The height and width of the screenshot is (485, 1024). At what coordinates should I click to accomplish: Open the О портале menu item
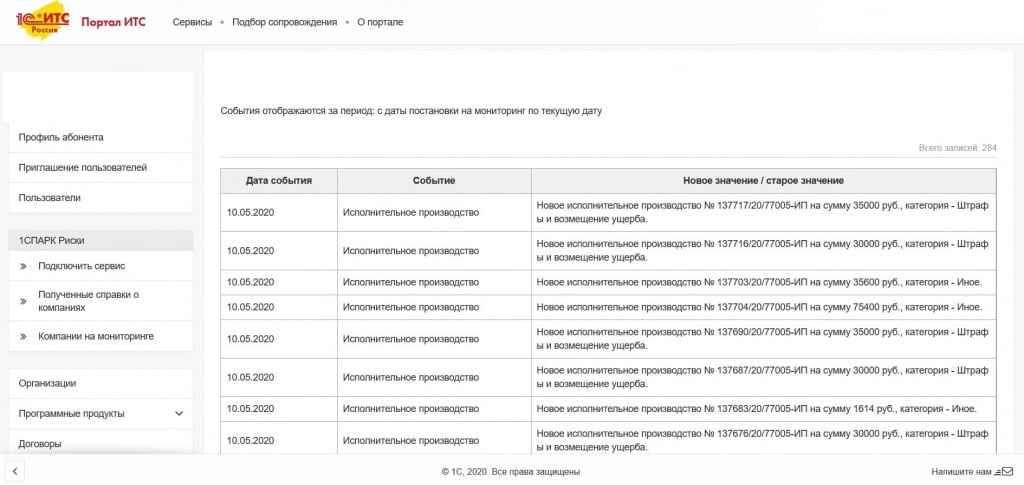pyautogui.click(x=380, y=22)
